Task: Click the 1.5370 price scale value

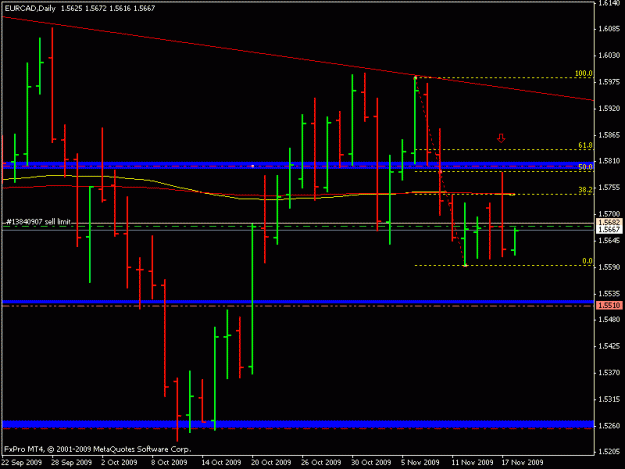Action: pyautogui.click(x=609, y=373)
